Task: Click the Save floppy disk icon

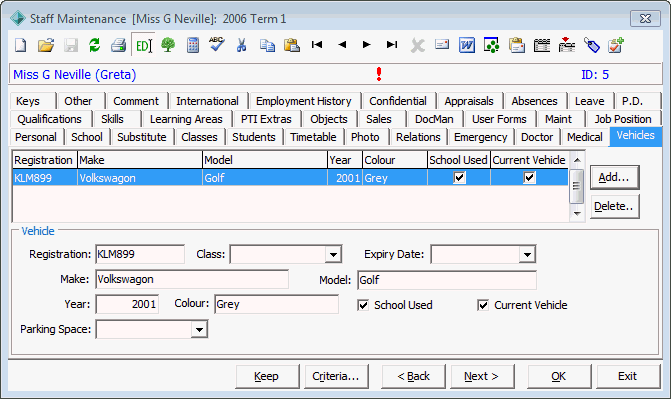Action: 71,45
